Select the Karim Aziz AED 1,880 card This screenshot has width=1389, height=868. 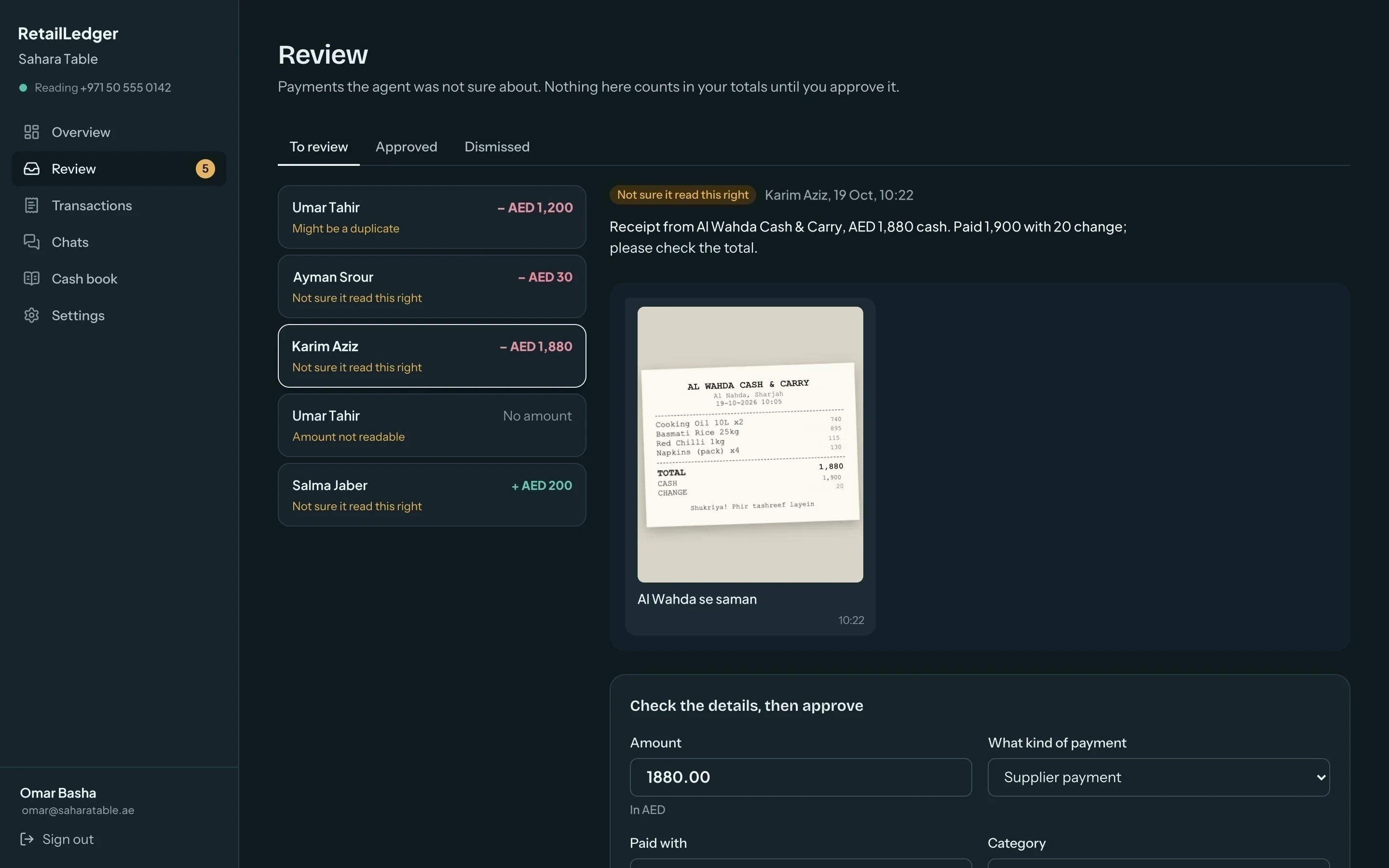[x=432, y=356]
